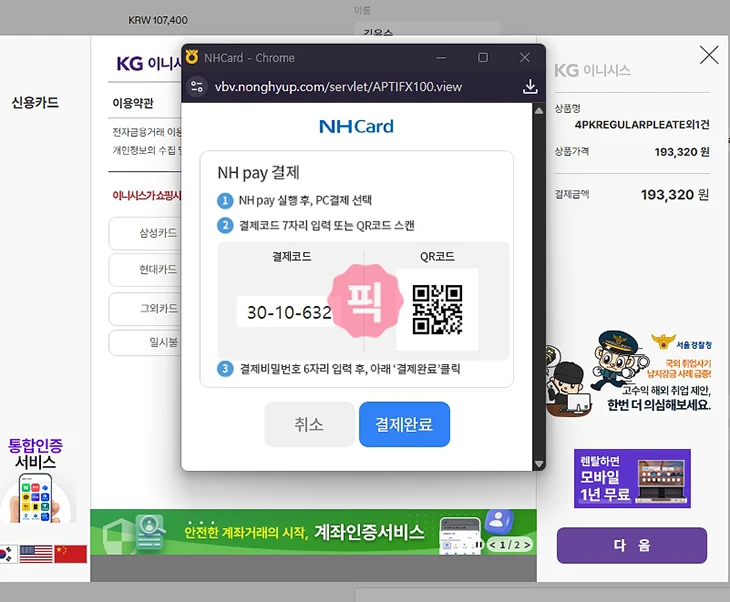Click the 전자금융거래 이용약관 line
Screen dimensions: 730x602
click(147, 132)
